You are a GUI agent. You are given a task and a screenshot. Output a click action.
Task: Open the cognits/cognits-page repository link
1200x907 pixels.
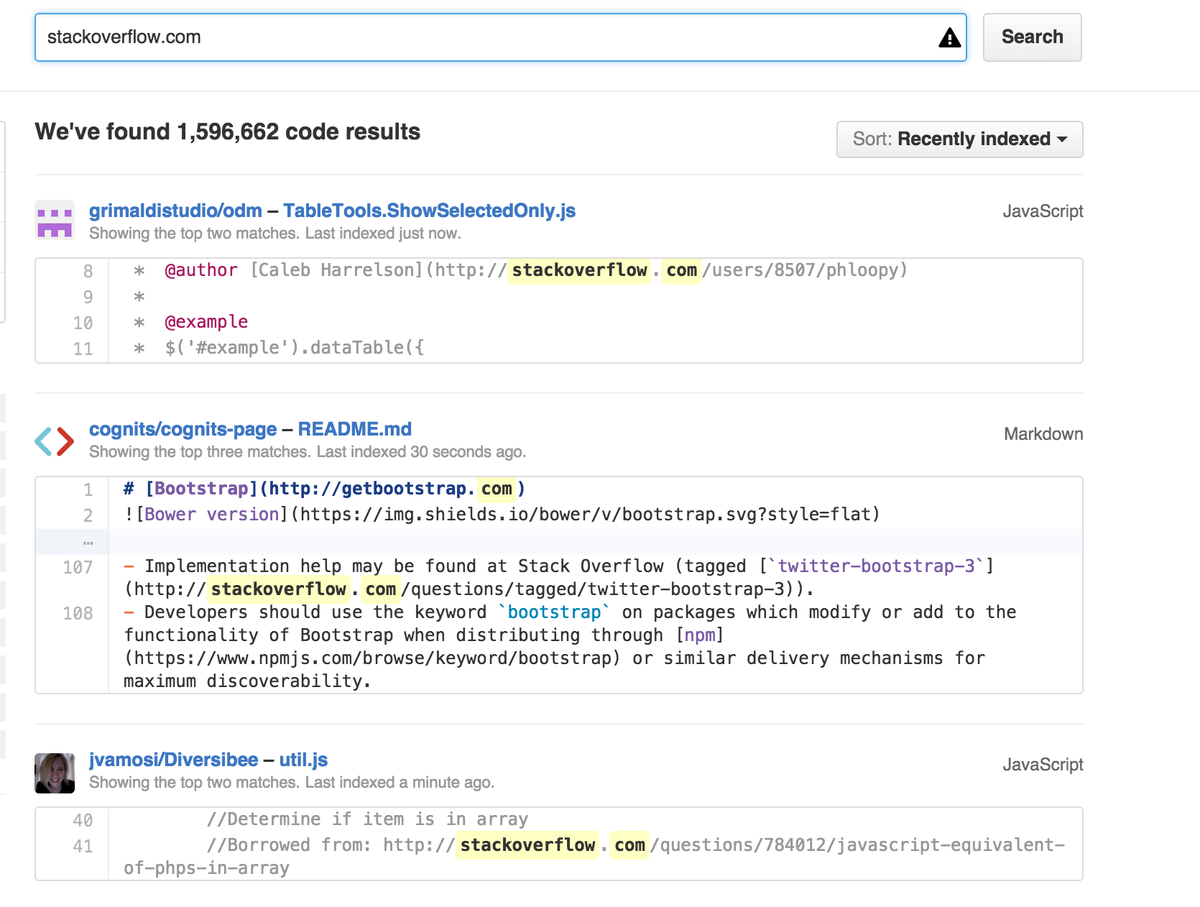coord(183,429)
